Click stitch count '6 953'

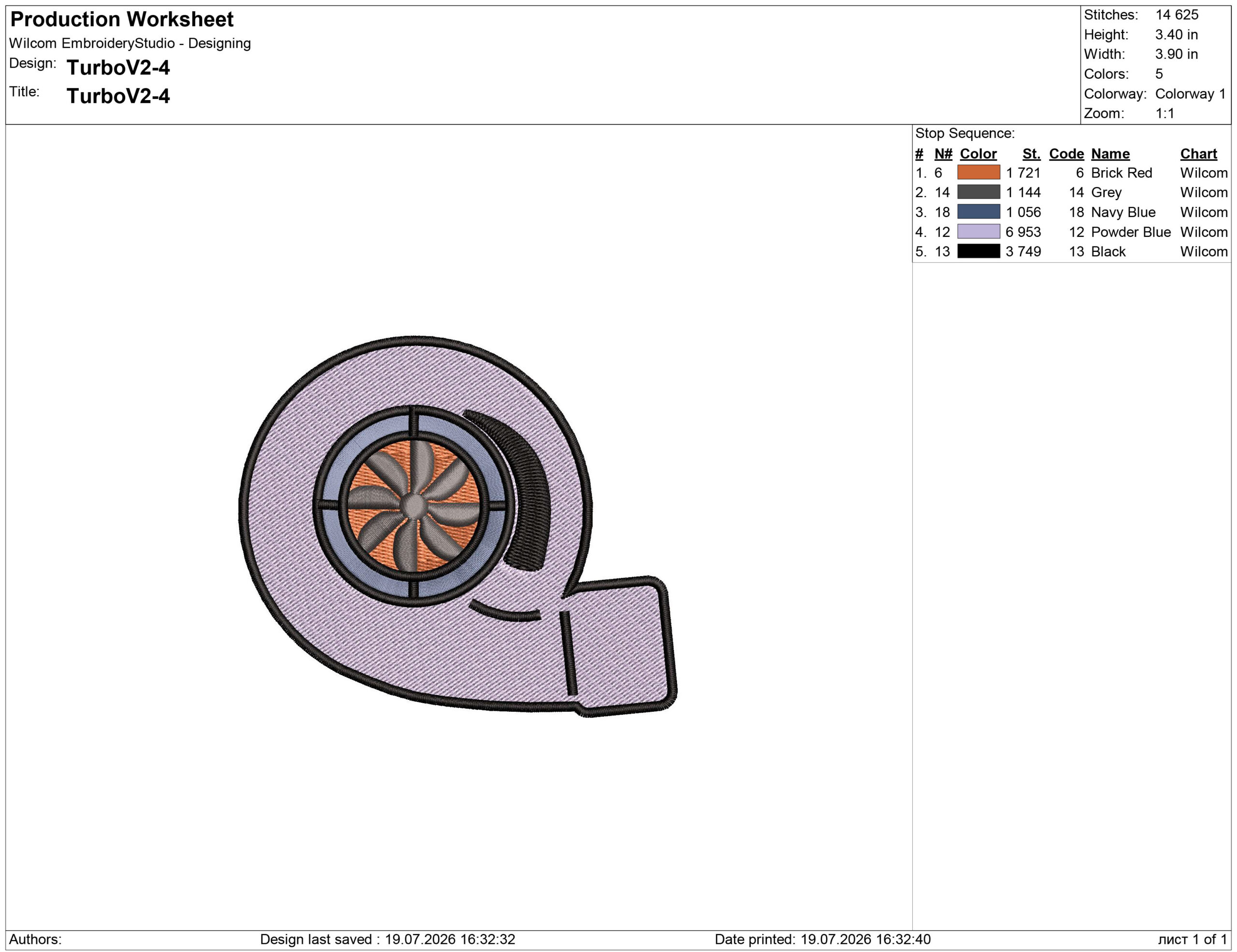[1023, 231]
